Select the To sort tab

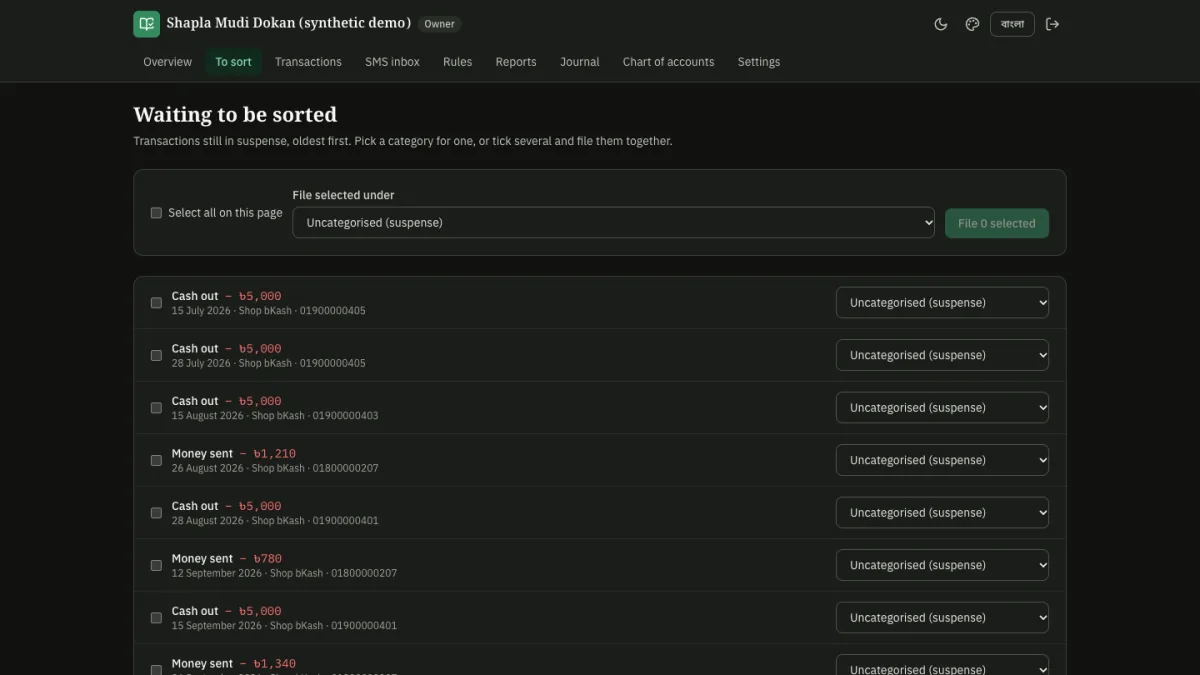234,62
